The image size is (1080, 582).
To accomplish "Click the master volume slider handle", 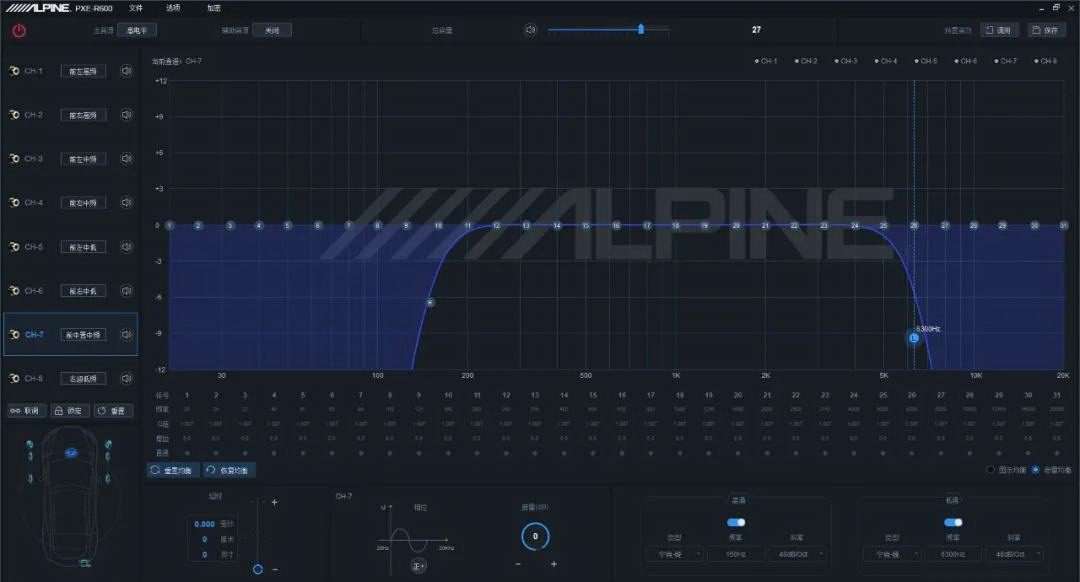I will [641, 29].
